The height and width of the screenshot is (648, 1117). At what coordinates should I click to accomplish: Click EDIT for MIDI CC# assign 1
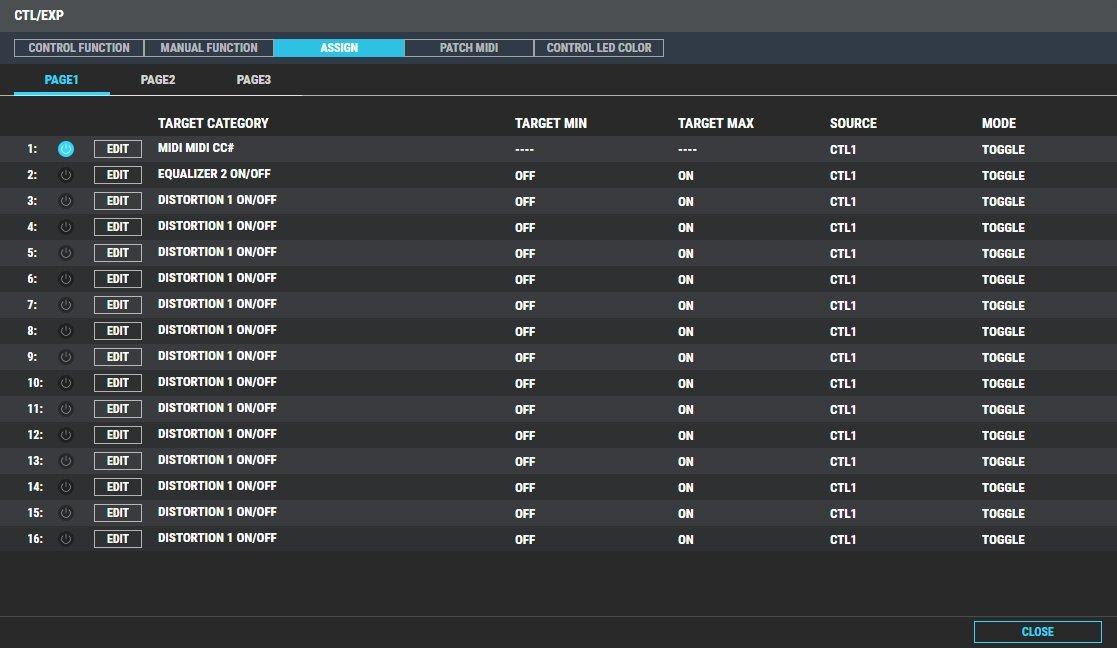(118, 149)
